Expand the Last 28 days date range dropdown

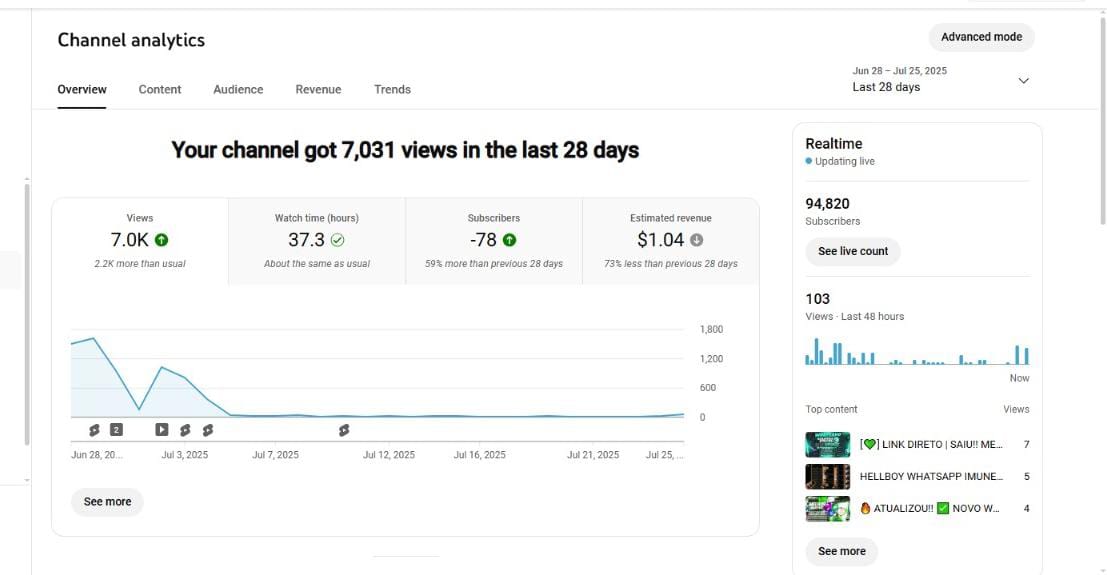(x=1023, y=81)
